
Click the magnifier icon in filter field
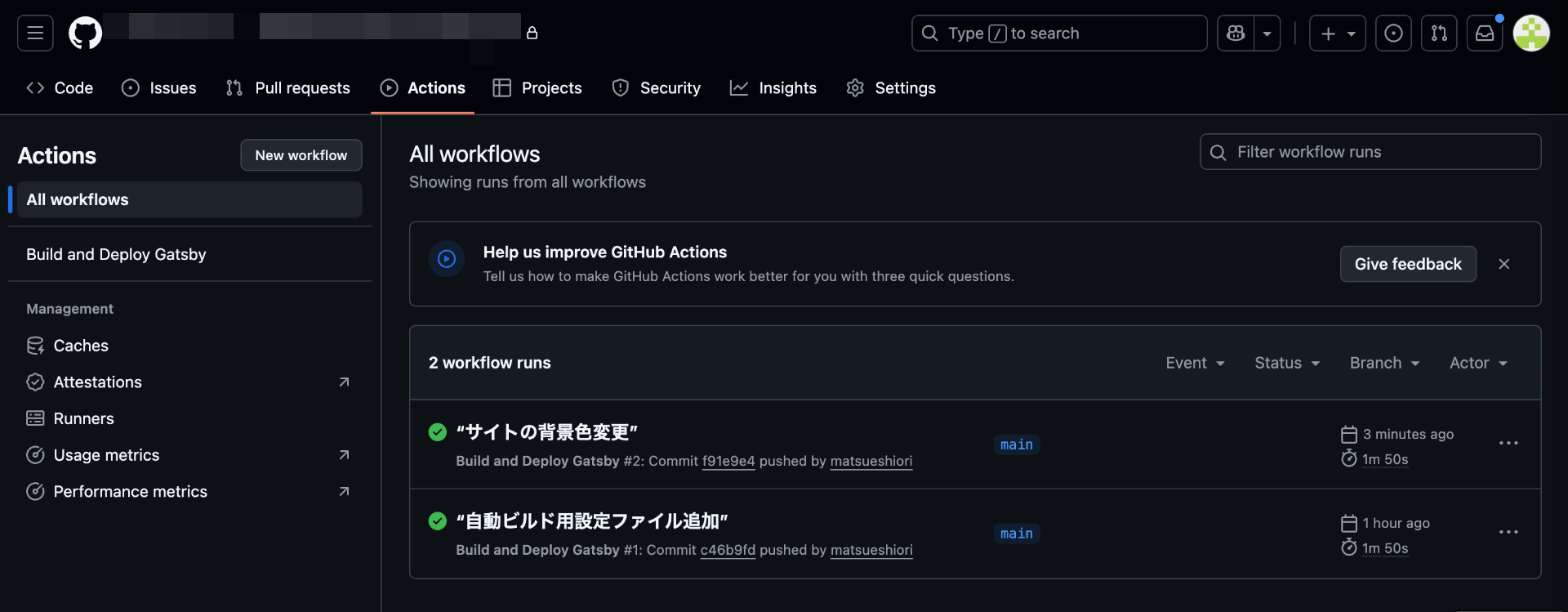(x=1218, y=153)
